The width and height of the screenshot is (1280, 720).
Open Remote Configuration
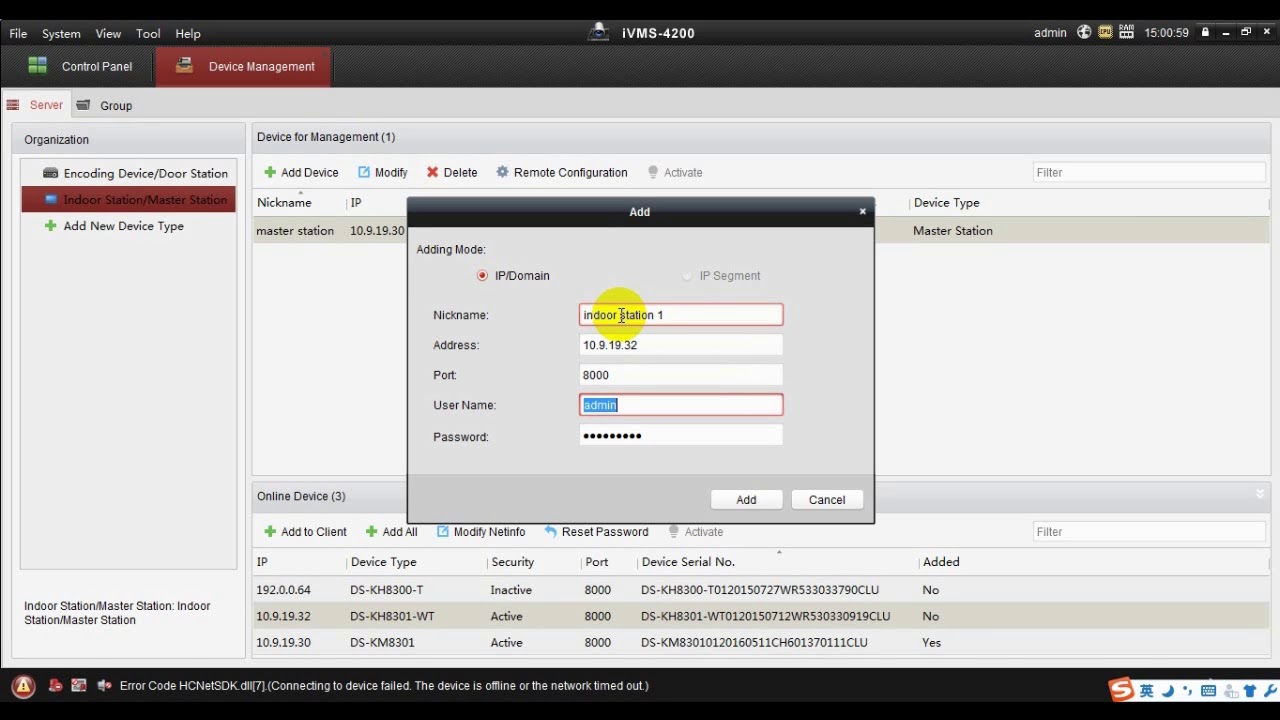(562, 172)
